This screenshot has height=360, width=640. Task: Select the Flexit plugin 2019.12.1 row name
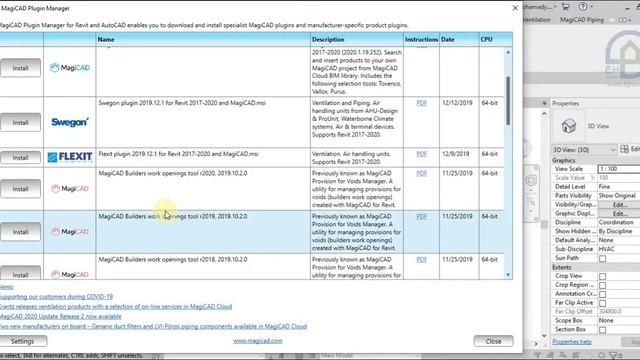click(178, 154)
